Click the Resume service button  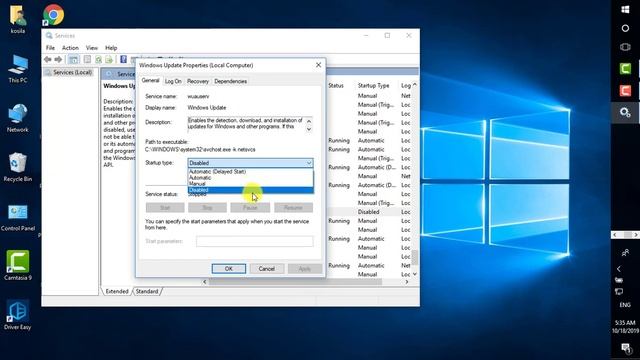point(293,208)
